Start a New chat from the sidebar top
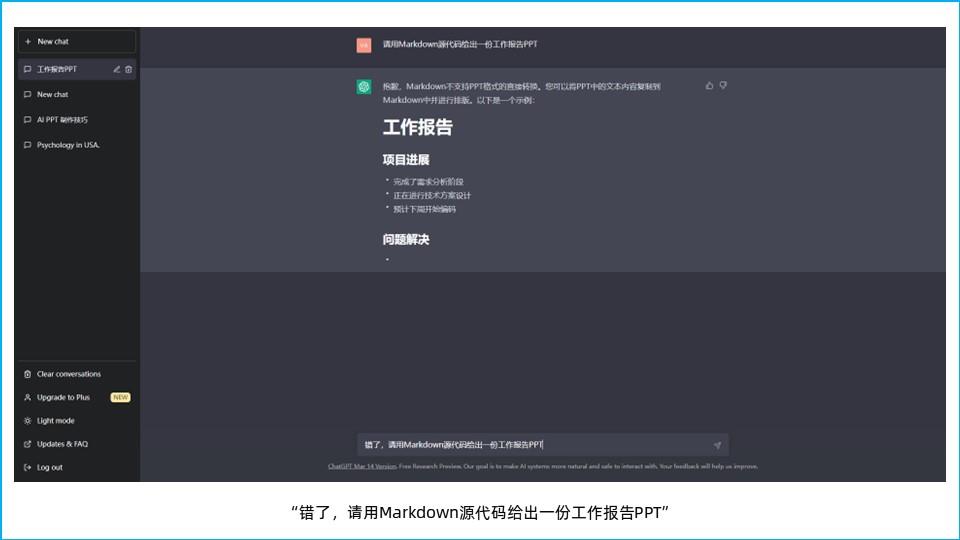The width and height of the screenshot is (960, 540). click(x=77, y=42)
